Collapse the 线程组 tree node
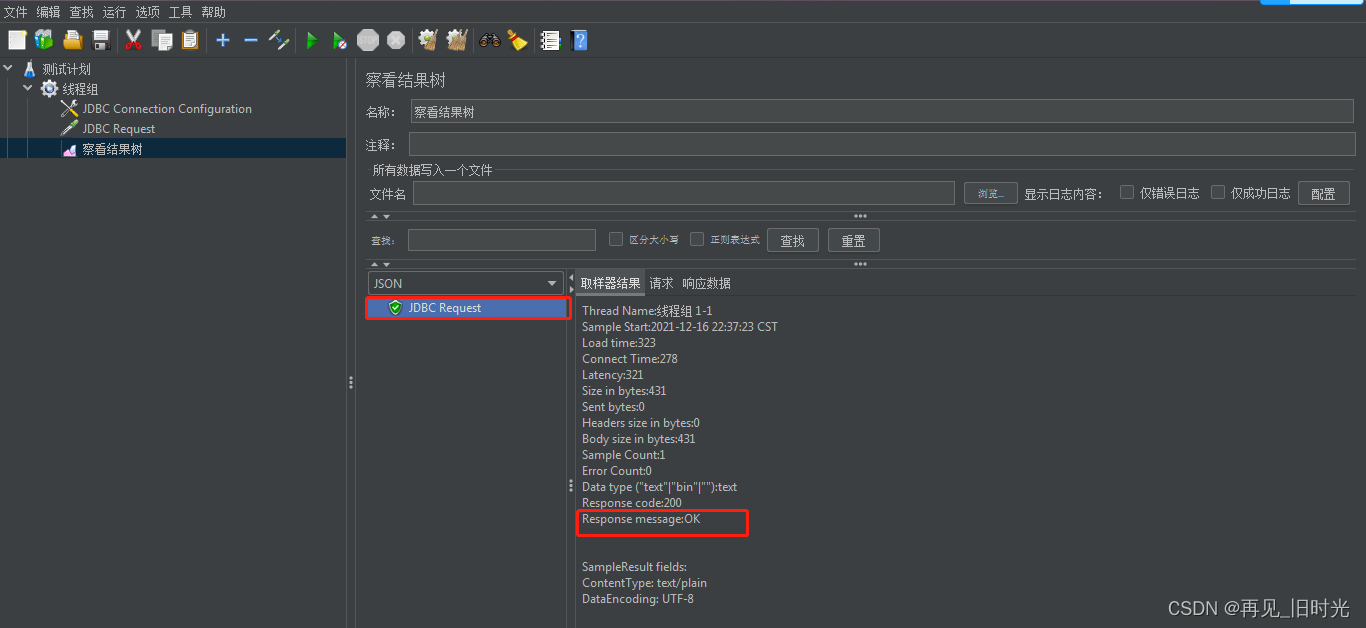The width and height of the screenshot is (1366, 628). pos(27,88)
